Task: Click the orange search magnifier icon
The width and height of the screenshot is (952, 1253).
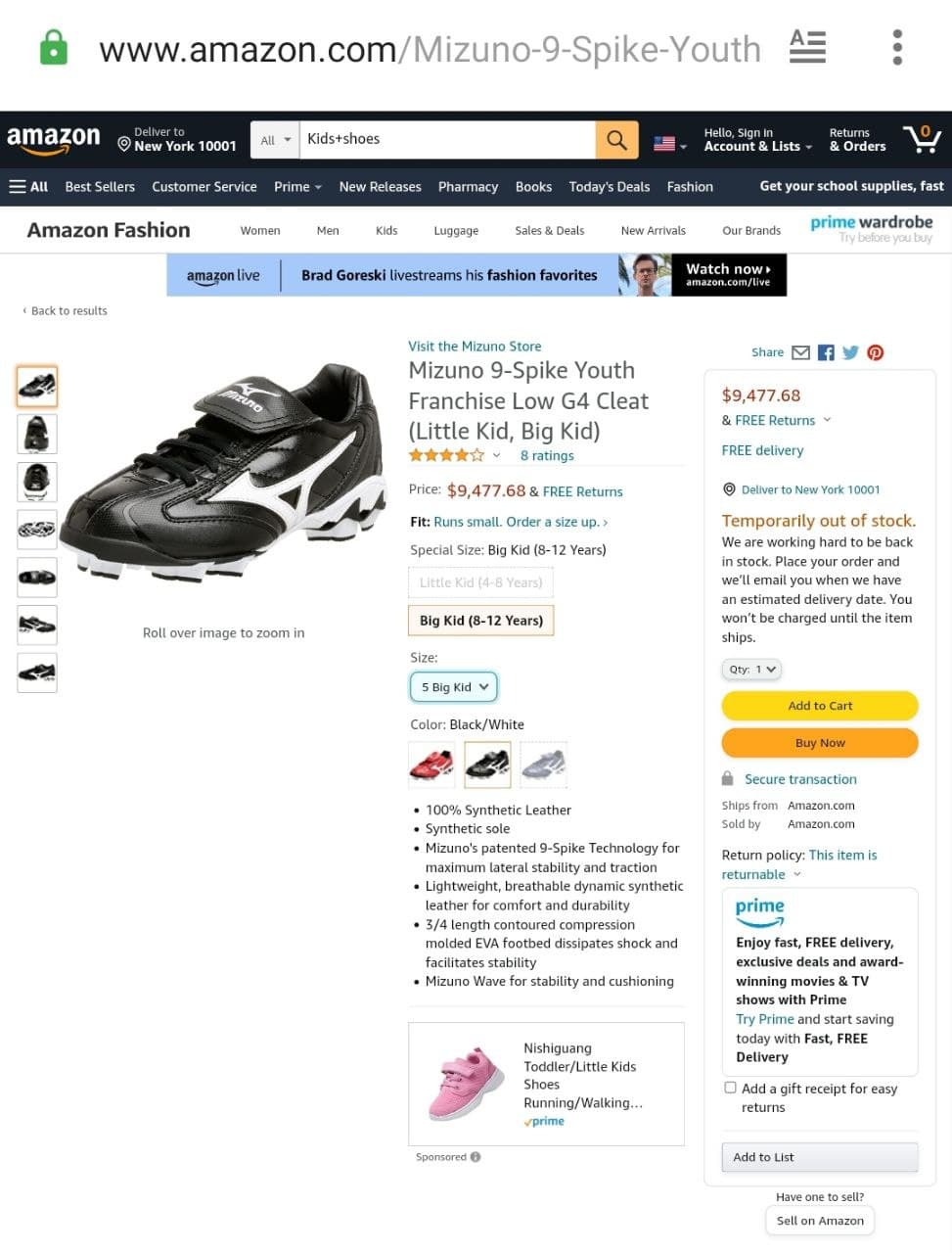Action: coord(616,140)
